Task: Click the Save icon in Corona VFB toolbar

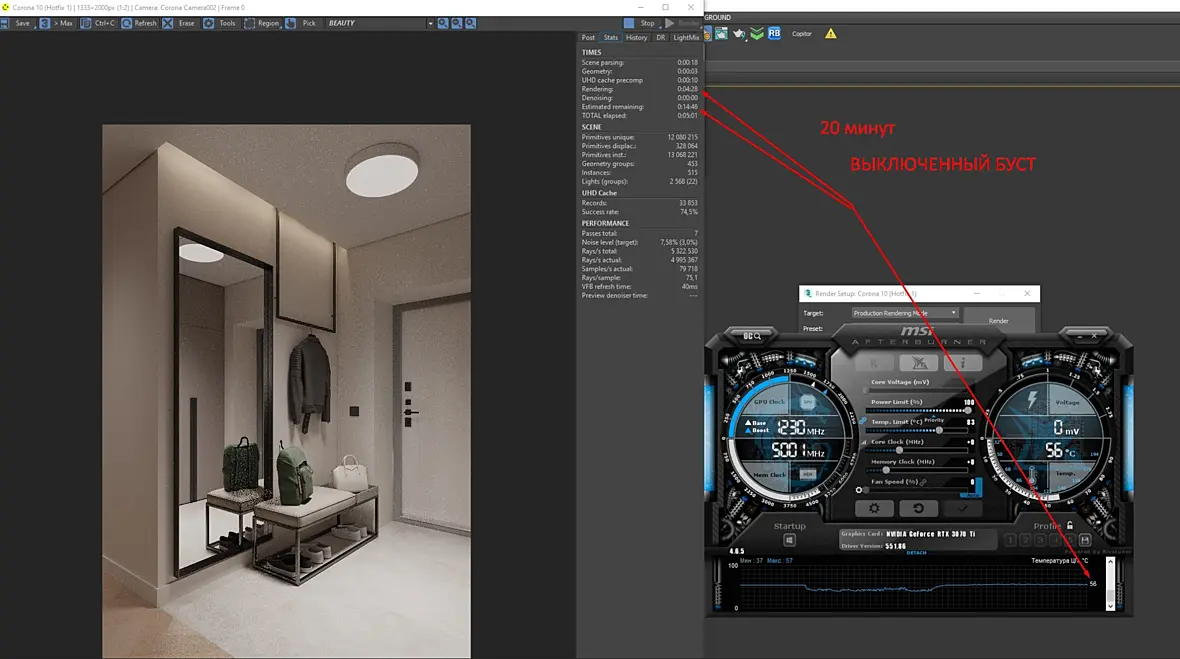Action: click(5, 23)
